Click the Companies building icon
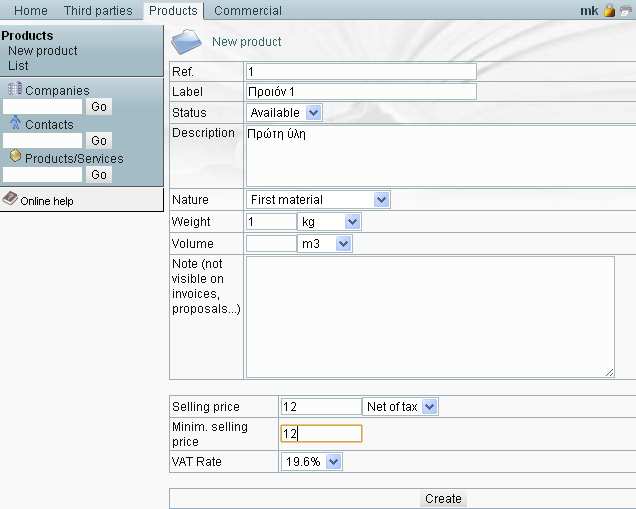 coord(15,88)
